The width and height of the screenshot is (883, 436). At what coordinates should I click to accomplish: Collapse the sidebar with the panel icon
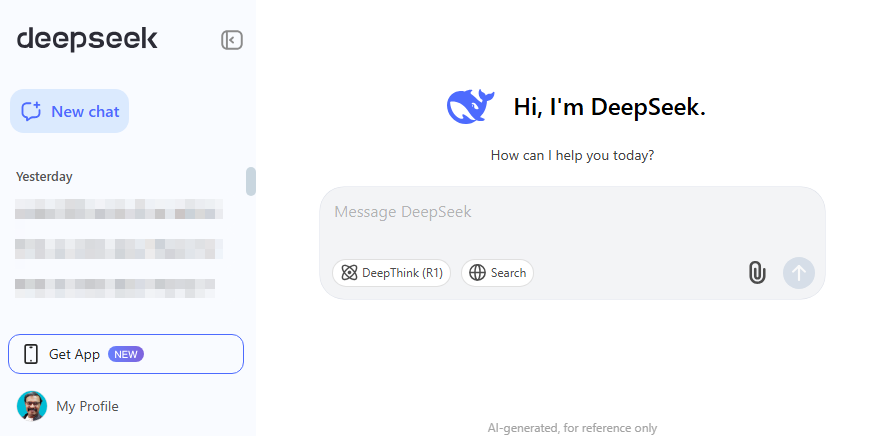pyautogui.click(x=231, y=40)
